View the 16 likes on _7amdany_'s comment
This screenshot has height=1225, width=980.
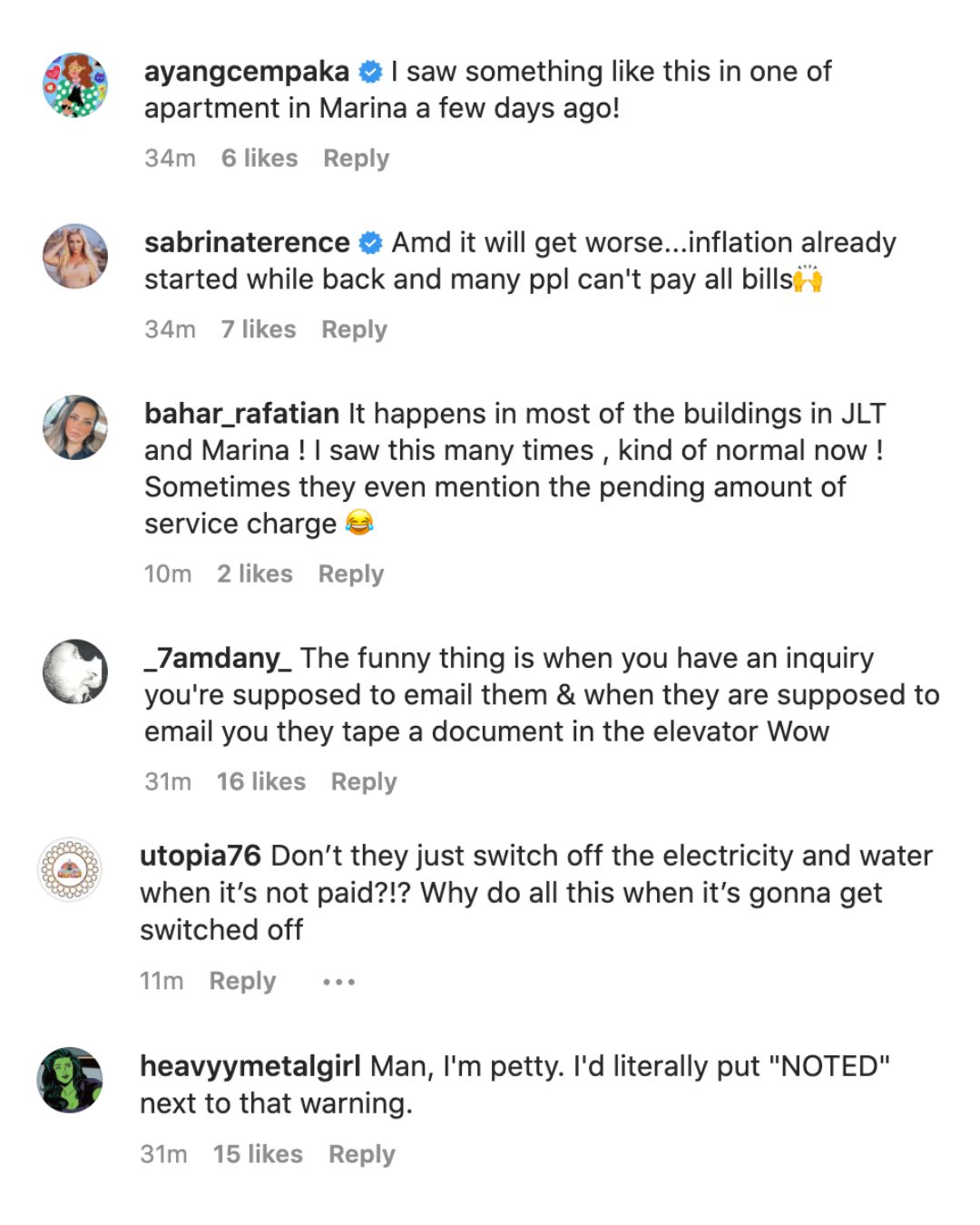coord(261,781)
